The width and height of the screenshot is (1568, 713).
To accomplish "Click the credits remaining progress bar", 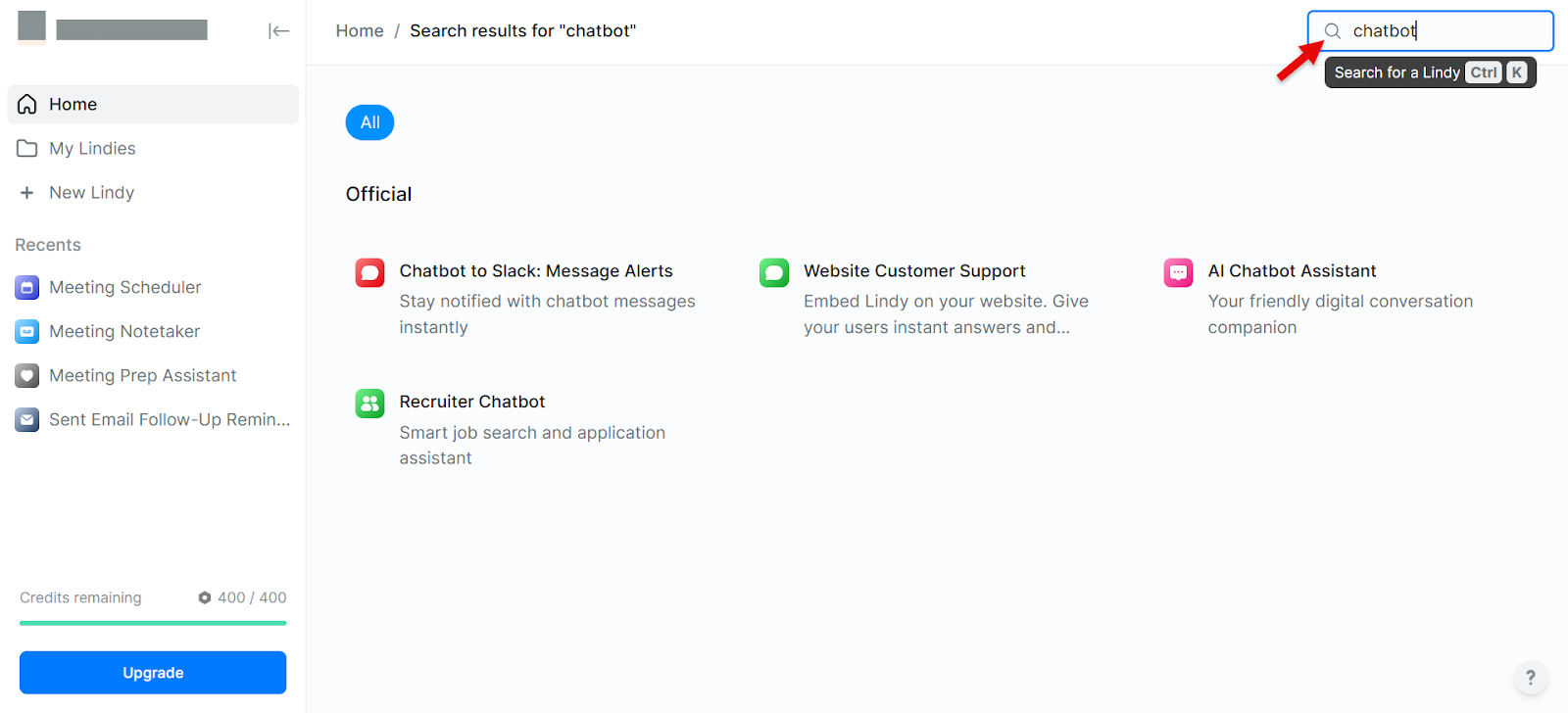I will pyautogui.click(x=153, y=623).
